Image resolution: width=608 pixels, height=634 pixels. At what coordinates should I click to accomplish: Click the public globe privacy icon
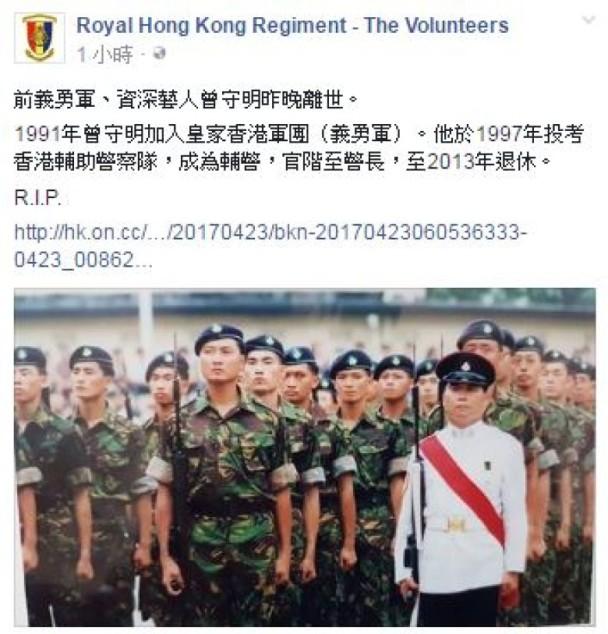160,53
